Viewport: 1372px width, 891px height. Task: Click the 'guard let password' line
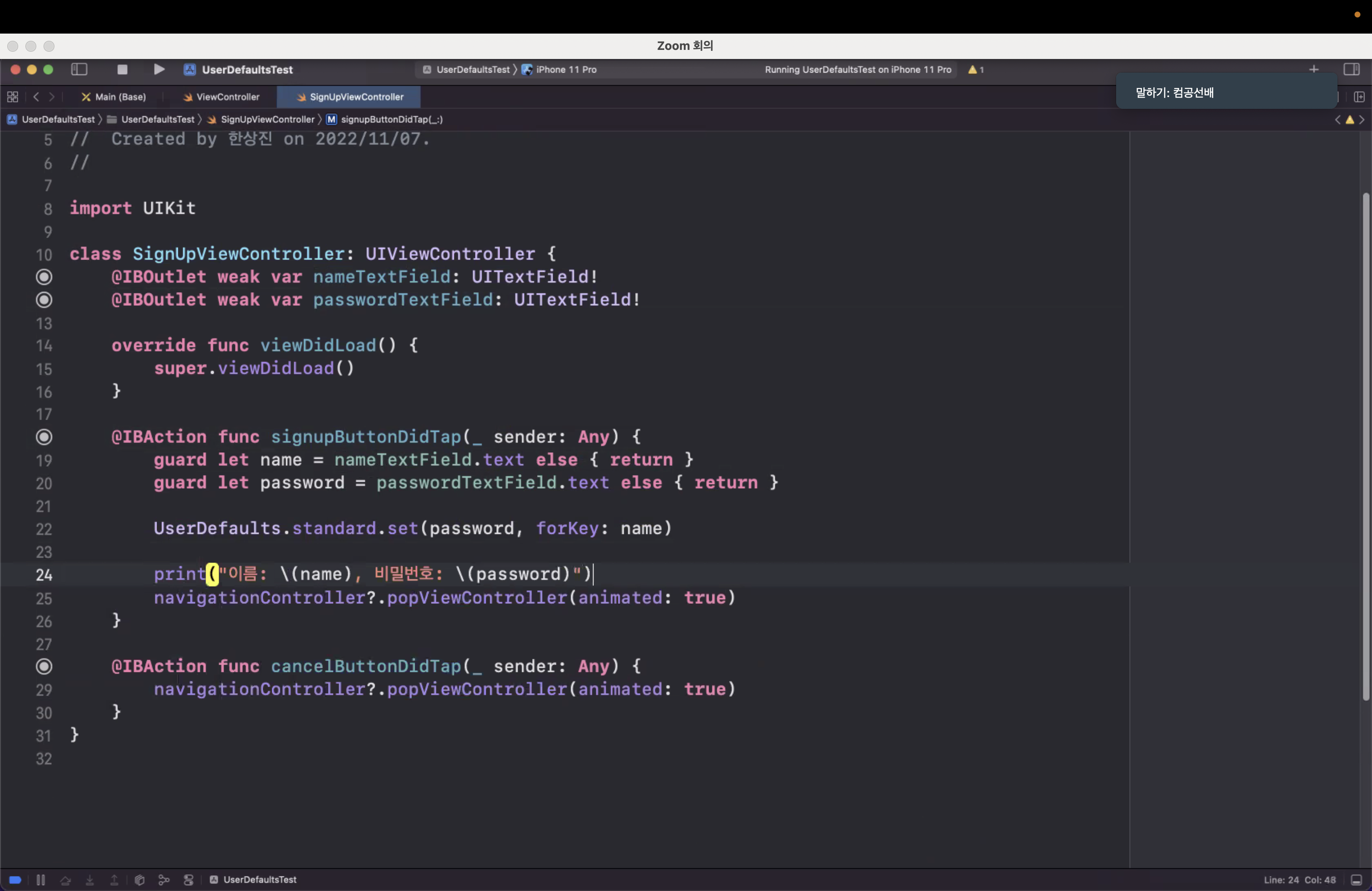[x=466, y=482]
